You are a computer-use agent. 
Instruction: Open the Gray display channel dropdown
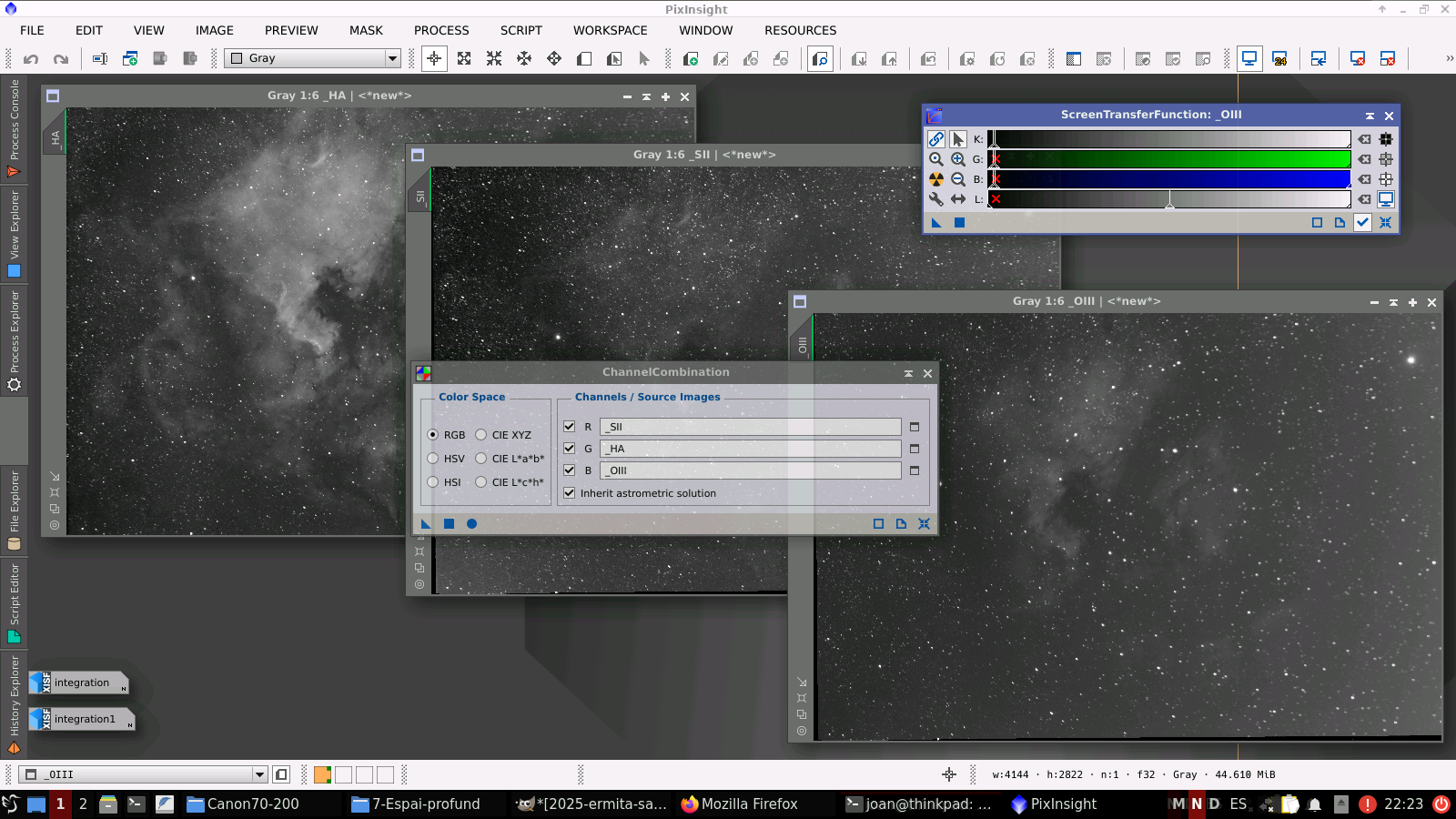point(392,58)
